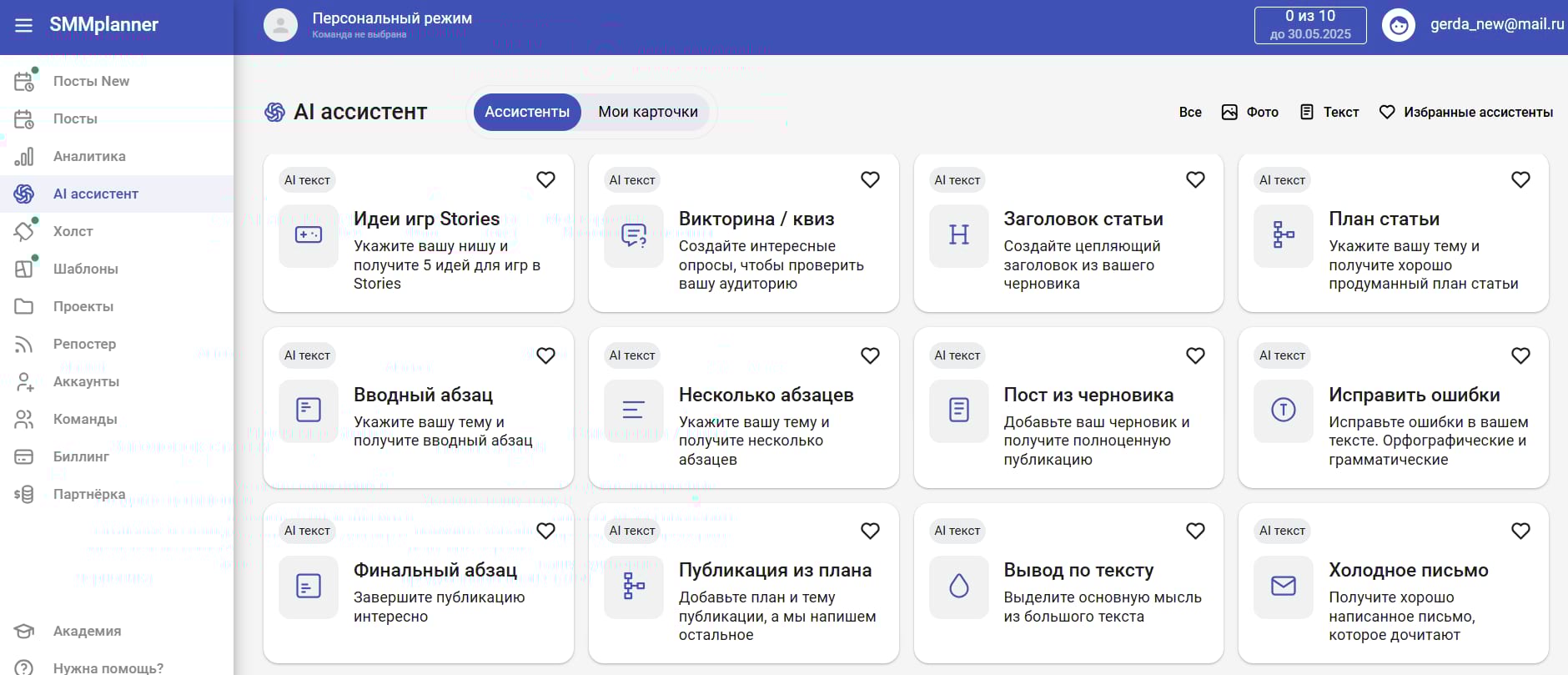Click the 0 из 10 limit button
This screenshot has height=675, width=1568.
pos(1310,25)
